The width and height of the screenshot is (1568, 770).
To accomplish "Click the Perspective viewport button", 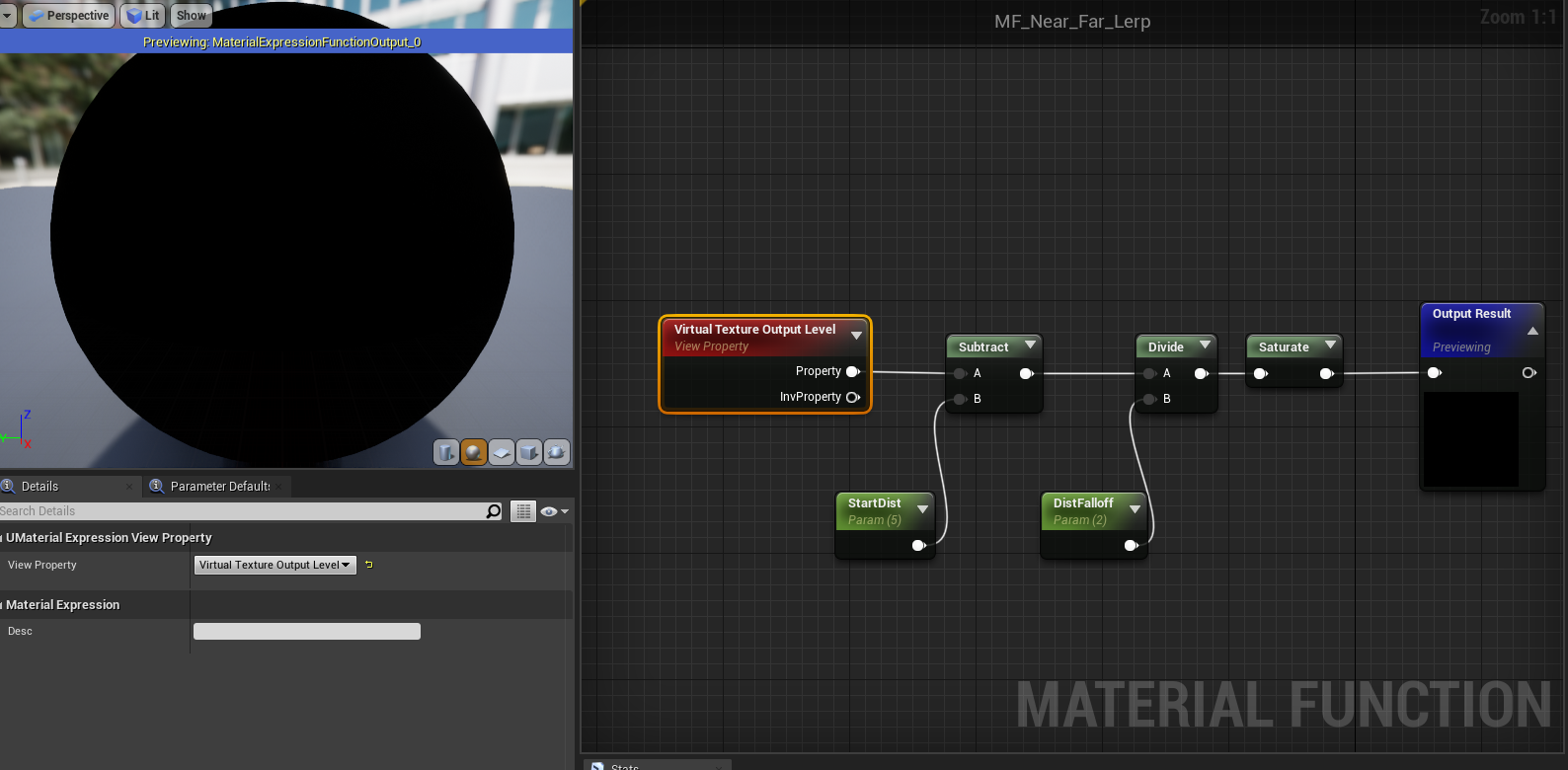I will tap(68, 16).
